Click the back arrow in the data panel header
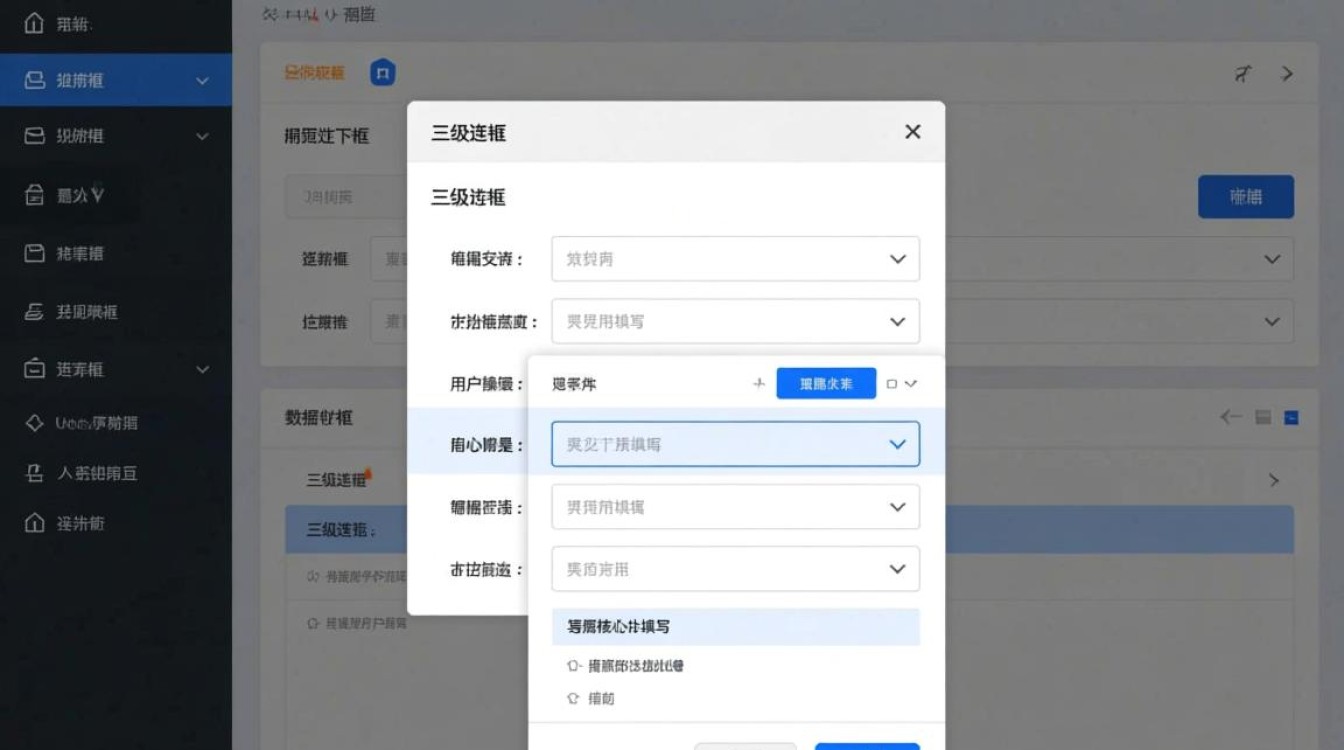The image size is (1344, 750). (1231, 418)
